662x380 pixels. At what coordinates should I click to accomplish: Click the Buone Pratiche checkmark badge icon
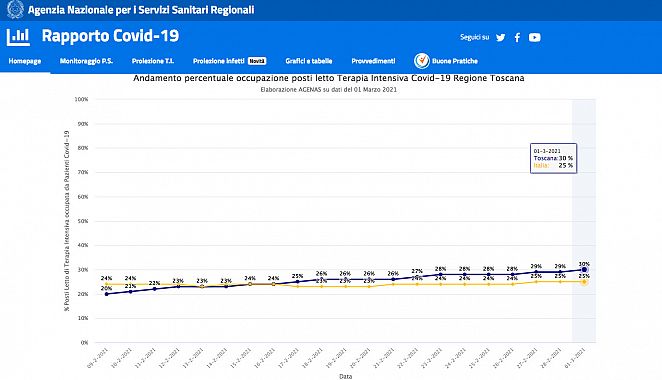coord(422,61)
